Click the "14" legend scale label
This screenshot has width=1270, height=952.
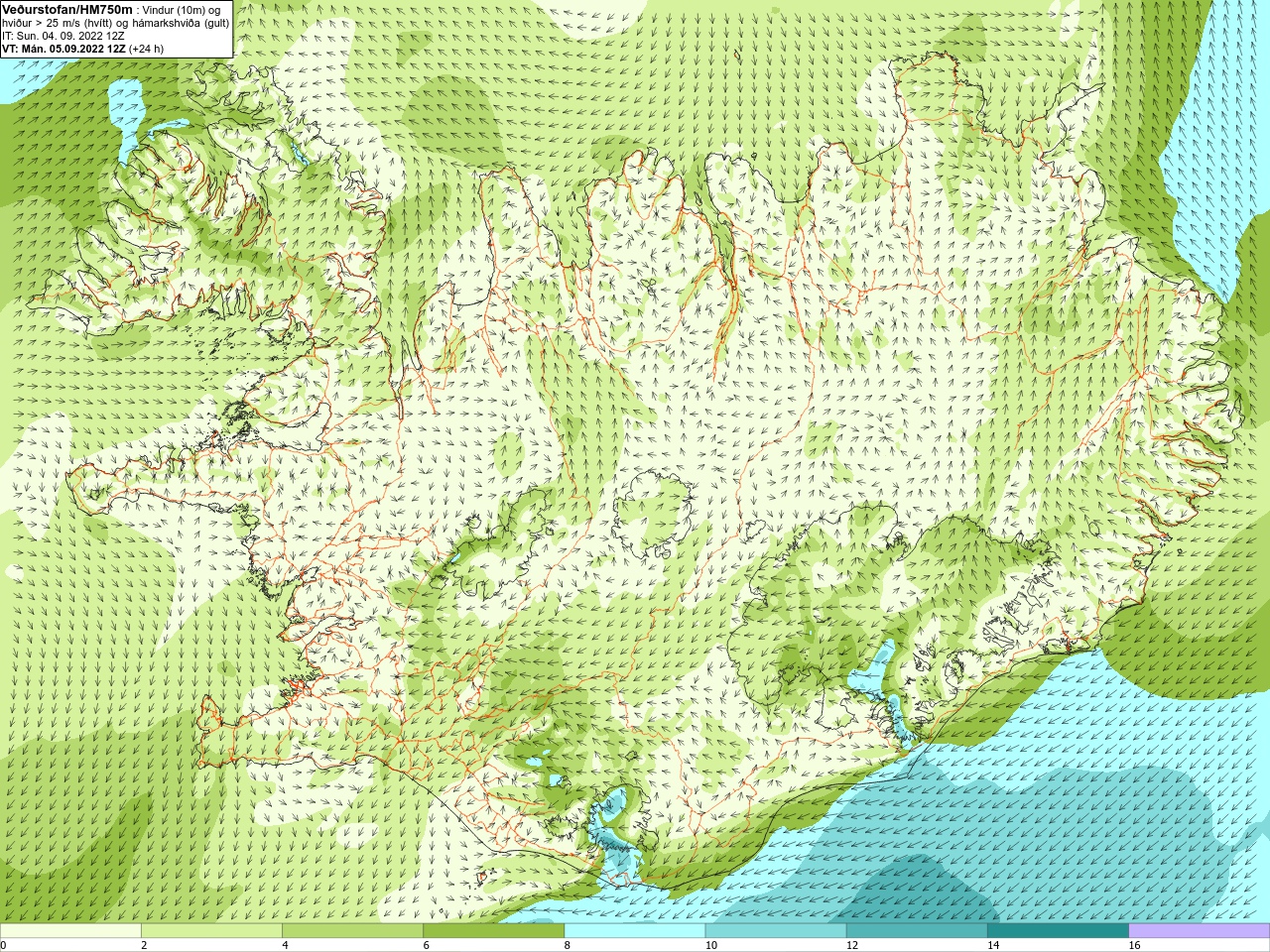[993, 945]
